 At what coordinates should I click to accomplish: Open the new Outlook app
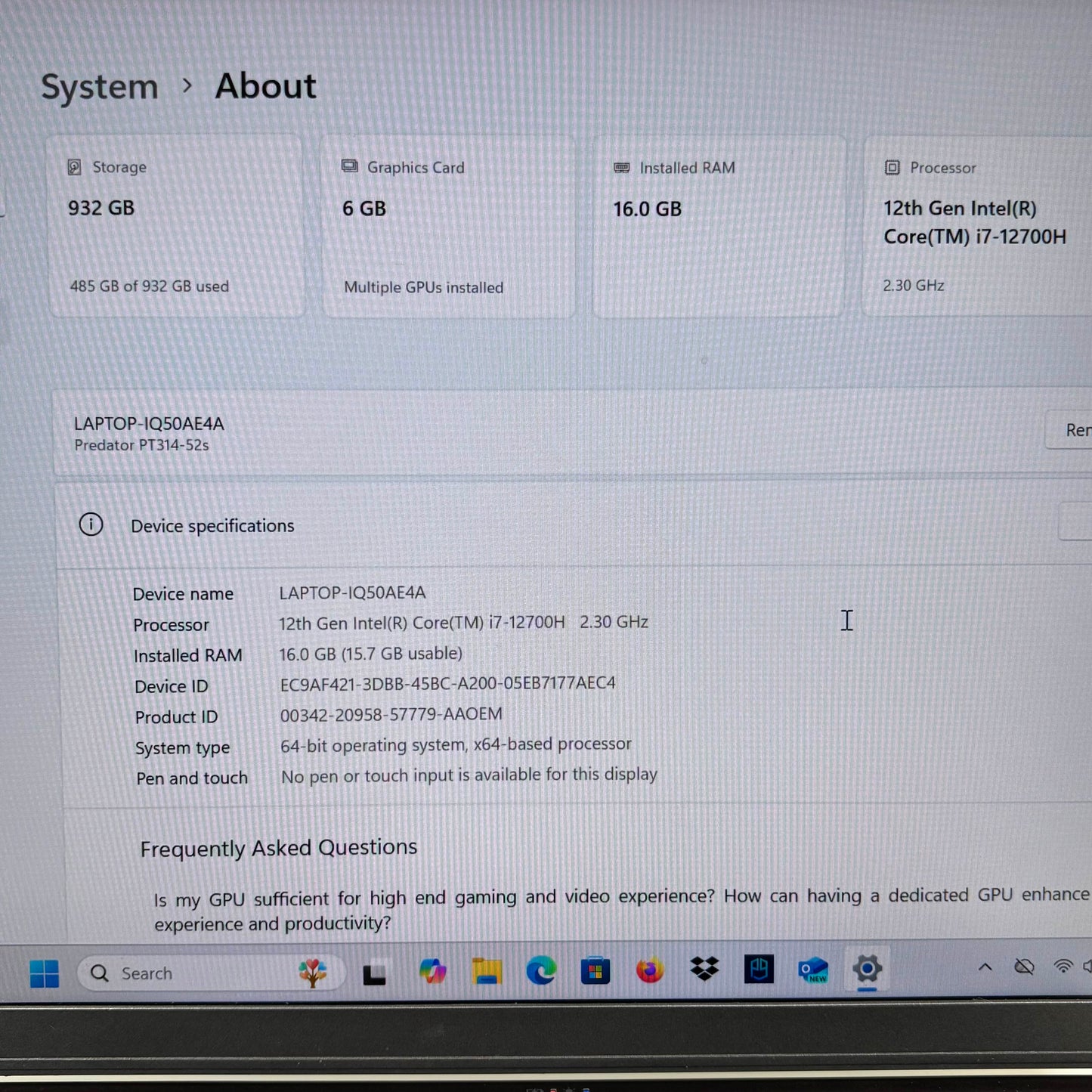tap(812, 971)
